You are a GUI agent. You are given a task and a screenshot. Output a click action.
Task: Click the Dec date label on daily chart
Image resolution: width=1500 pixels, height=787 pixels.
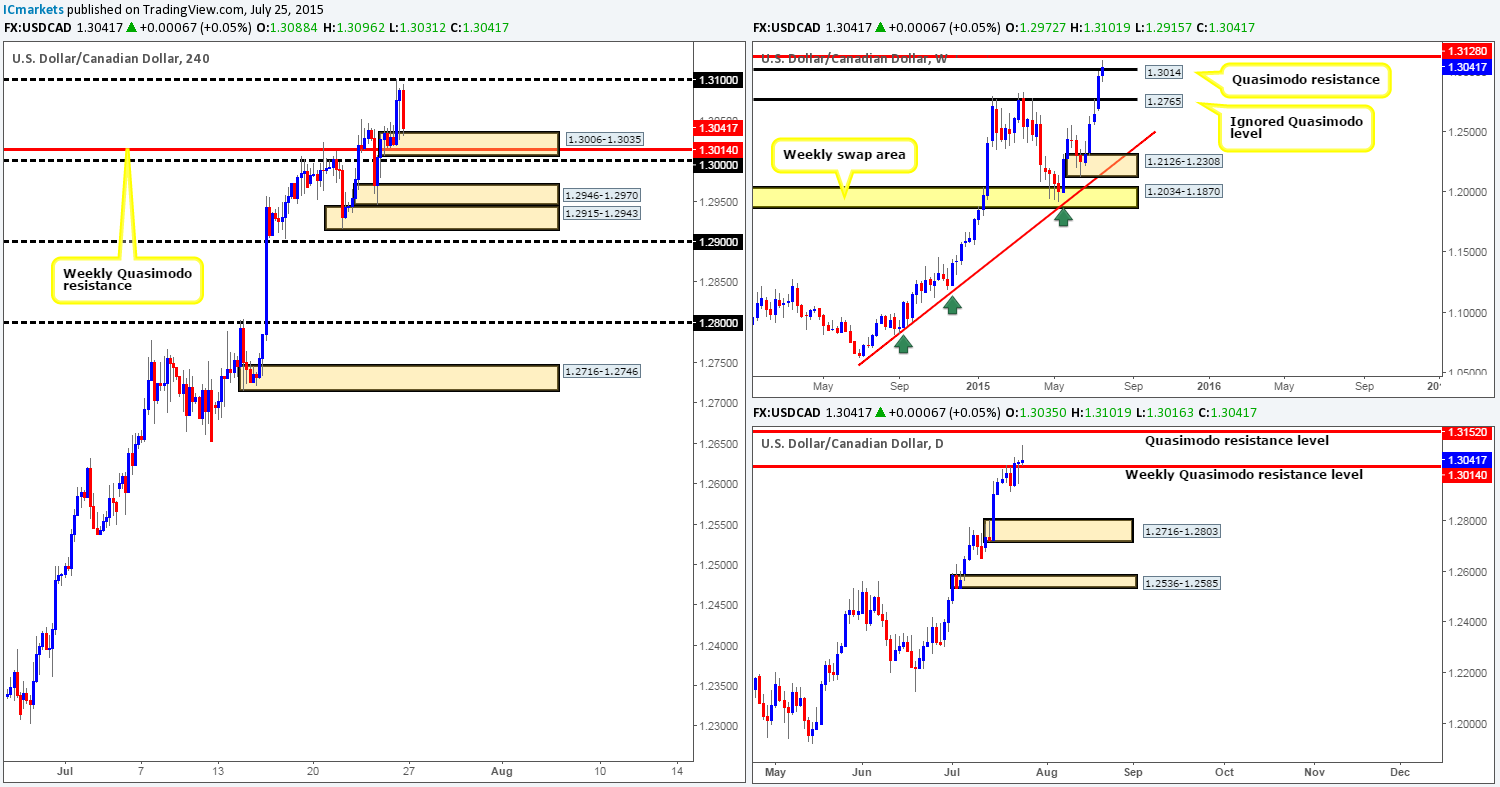[1399, 772]
